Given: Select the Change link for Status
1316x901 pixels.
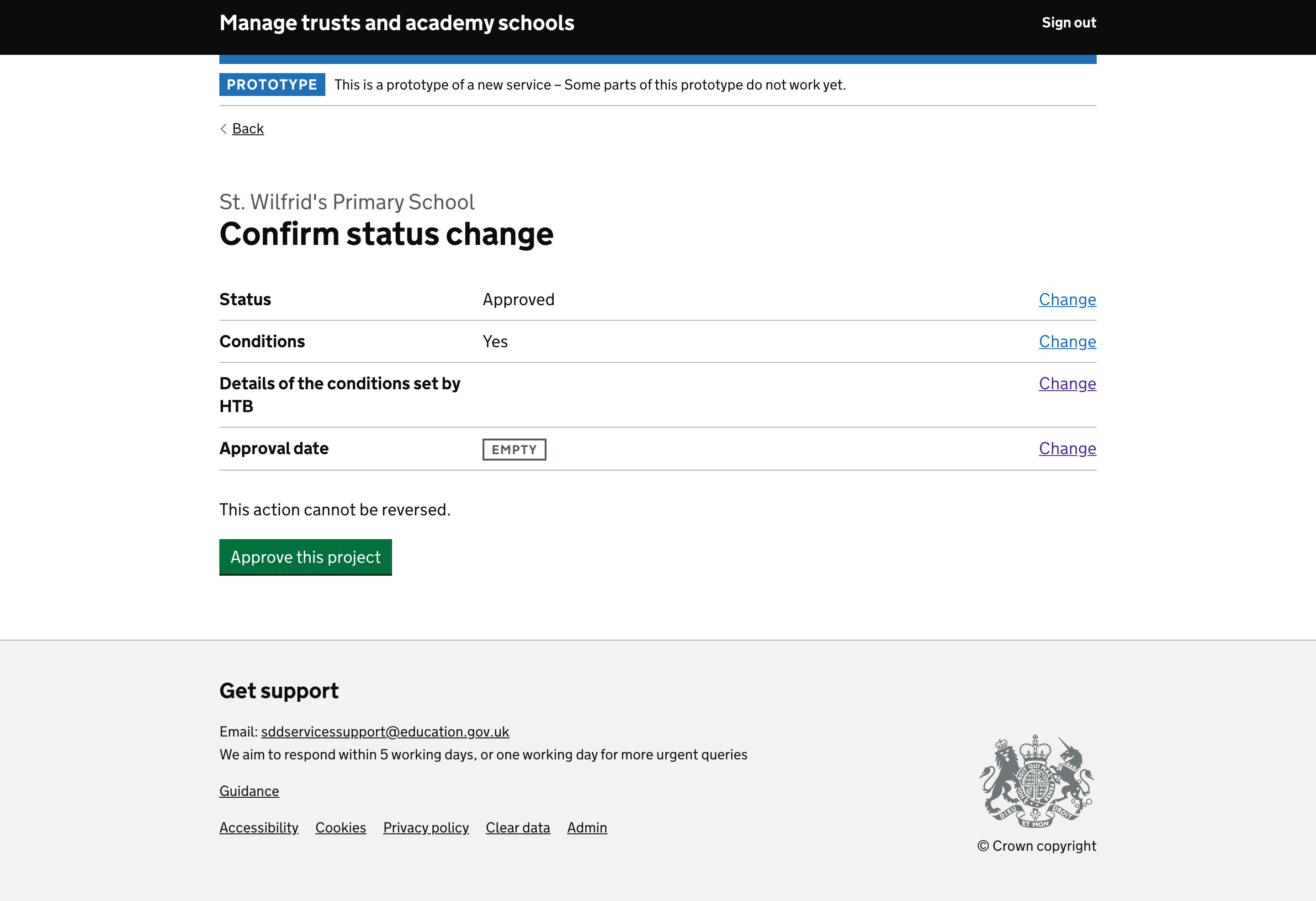Looking at the screenshot, I should pyautogui.click(x=1067, y=299).
